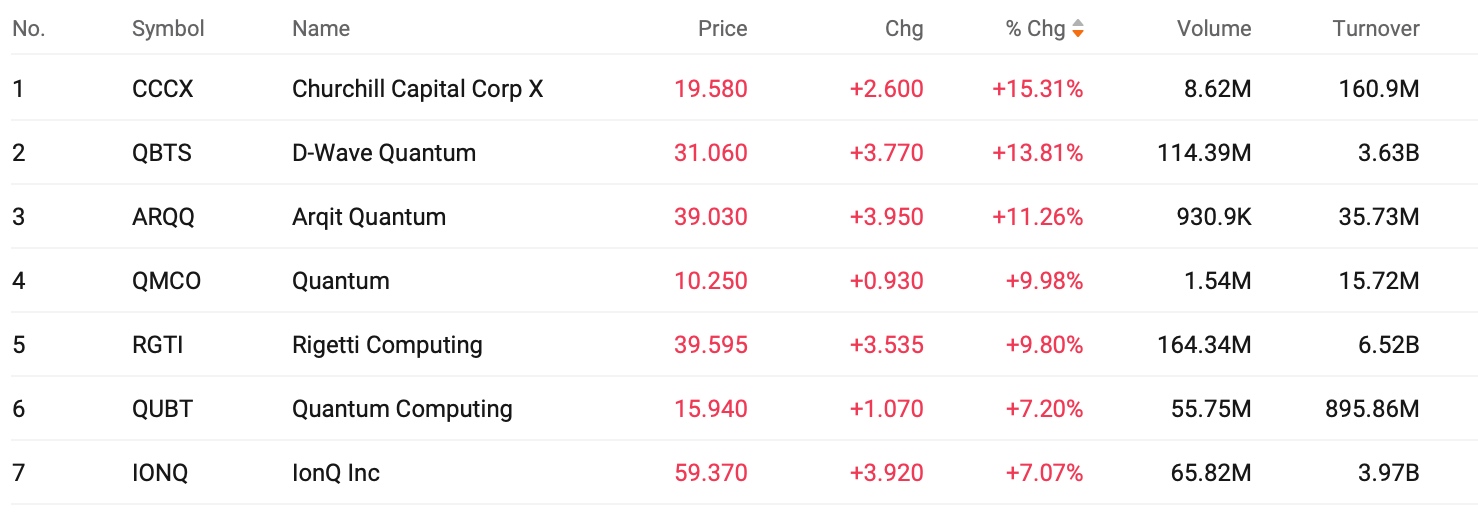
Task: Open the CCCX ticker symbol
Action: tap(163, 89)
